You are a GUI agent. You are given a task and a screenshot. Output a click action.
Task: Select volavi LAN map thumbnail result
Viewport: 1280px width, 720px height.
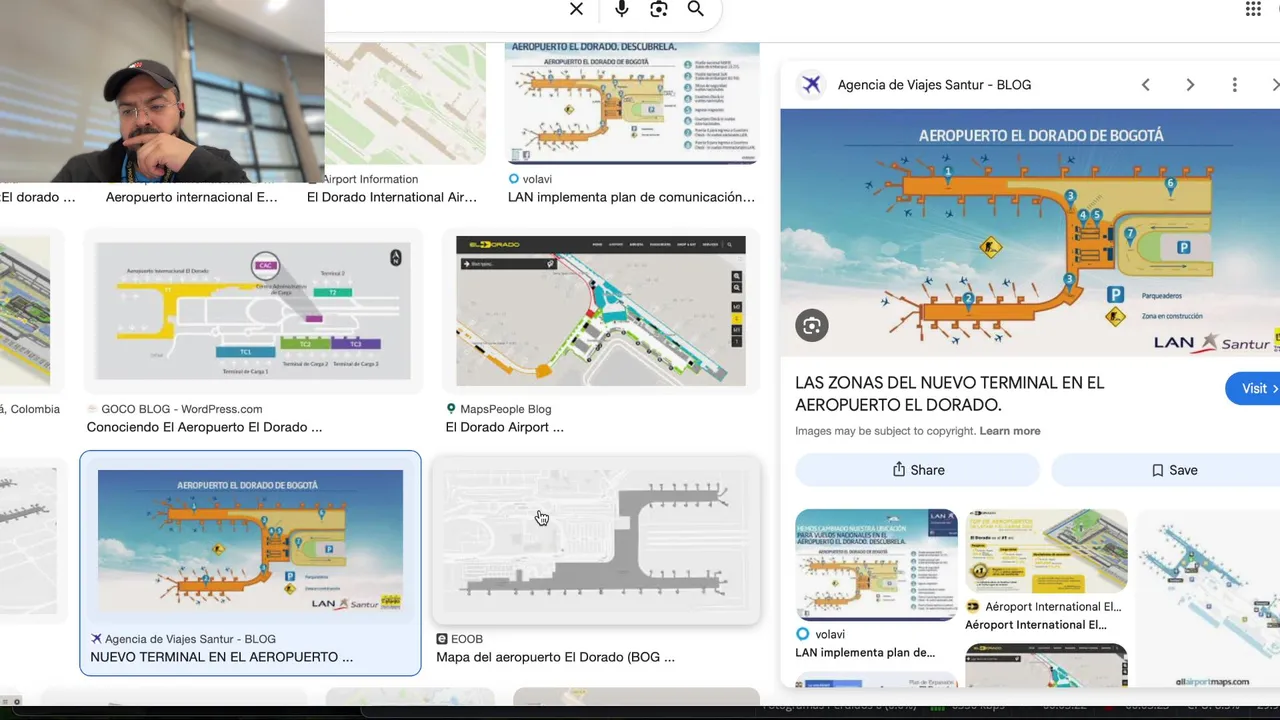point(632,103)
